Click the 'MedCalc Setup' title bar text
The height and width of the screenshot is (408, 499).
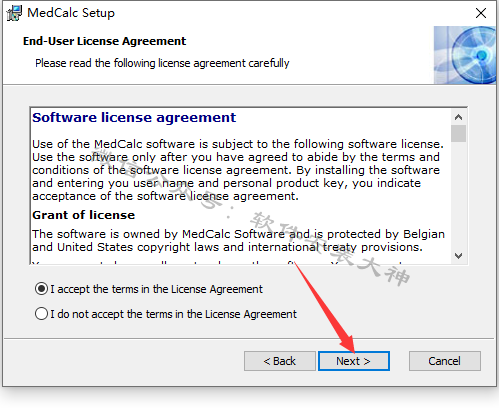click(x=71, y=13)
